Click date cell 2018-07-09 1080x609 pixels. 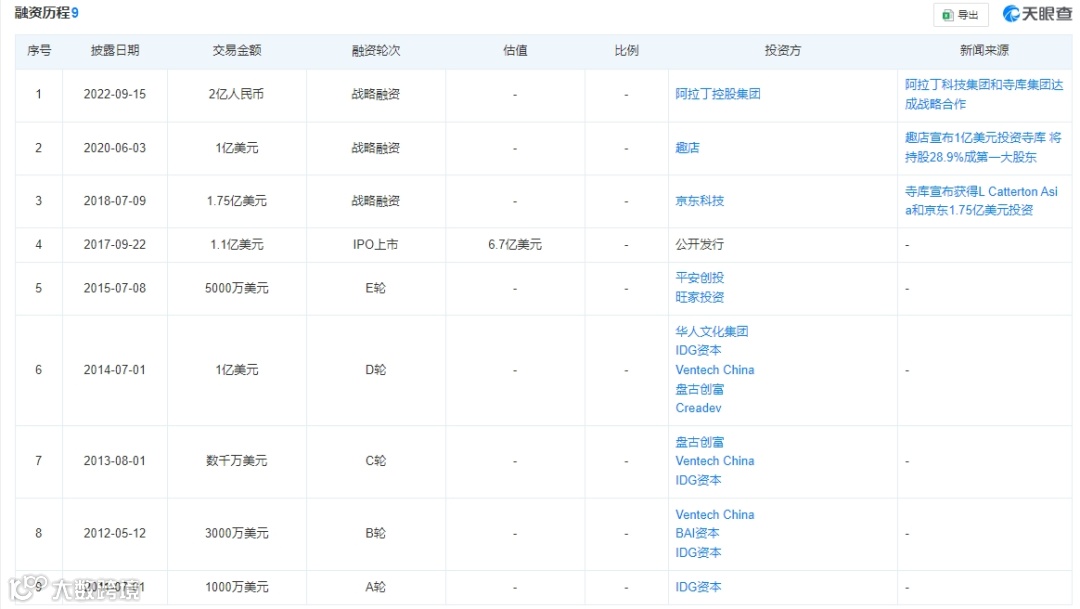[x=115, y=201]
